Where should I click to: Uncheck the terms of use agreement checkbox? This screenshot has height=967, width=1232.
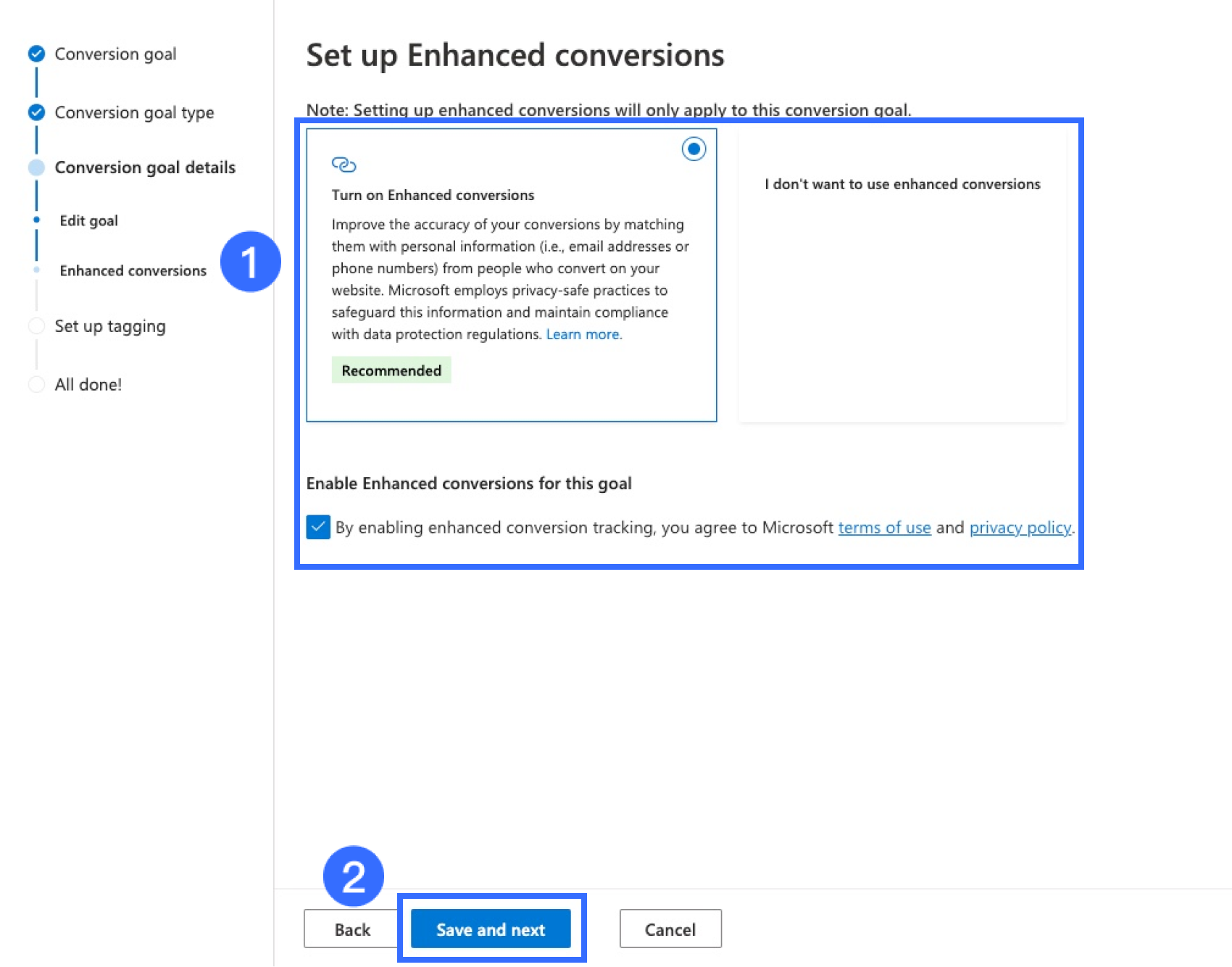(318, 527)
